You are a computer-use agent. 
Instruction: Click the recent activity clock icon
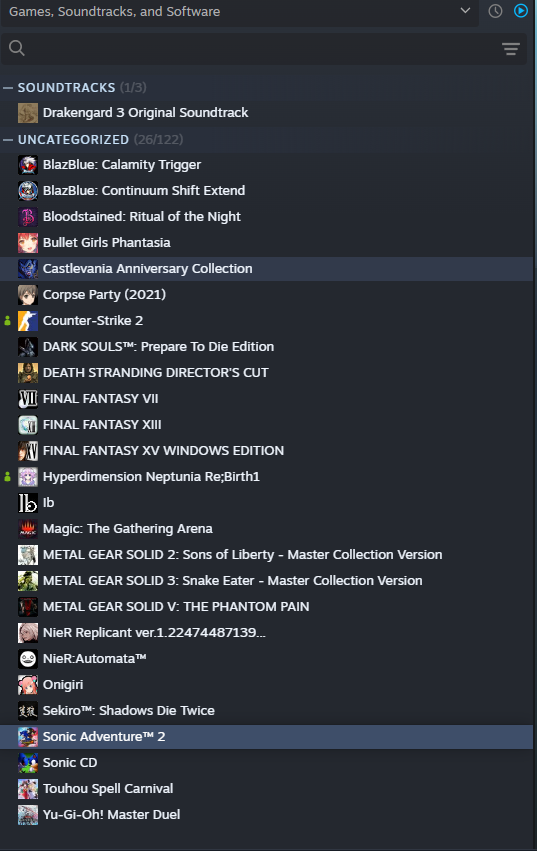click(495, 11)
